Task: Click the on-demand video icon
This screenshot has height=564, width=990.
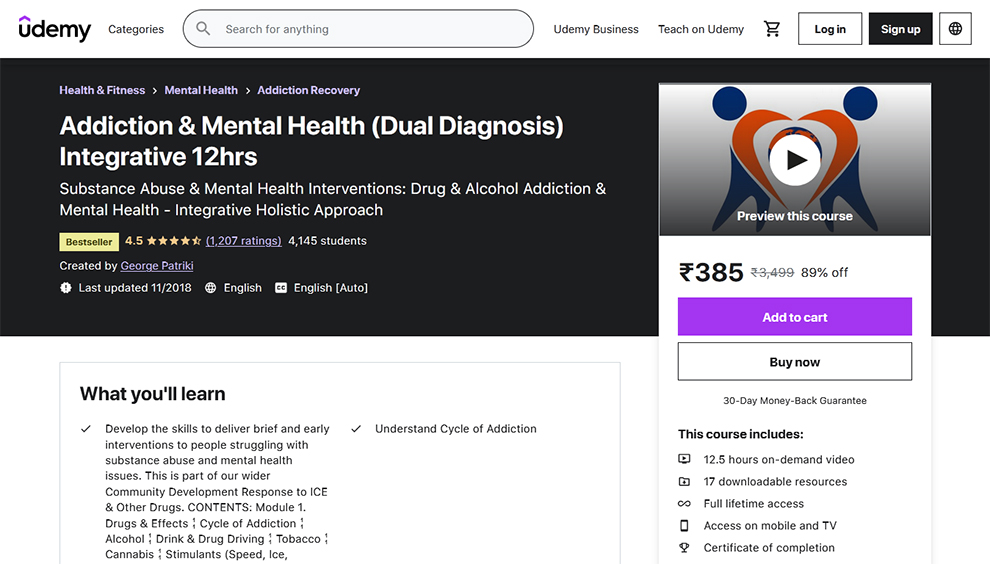Action: point(684,460)
